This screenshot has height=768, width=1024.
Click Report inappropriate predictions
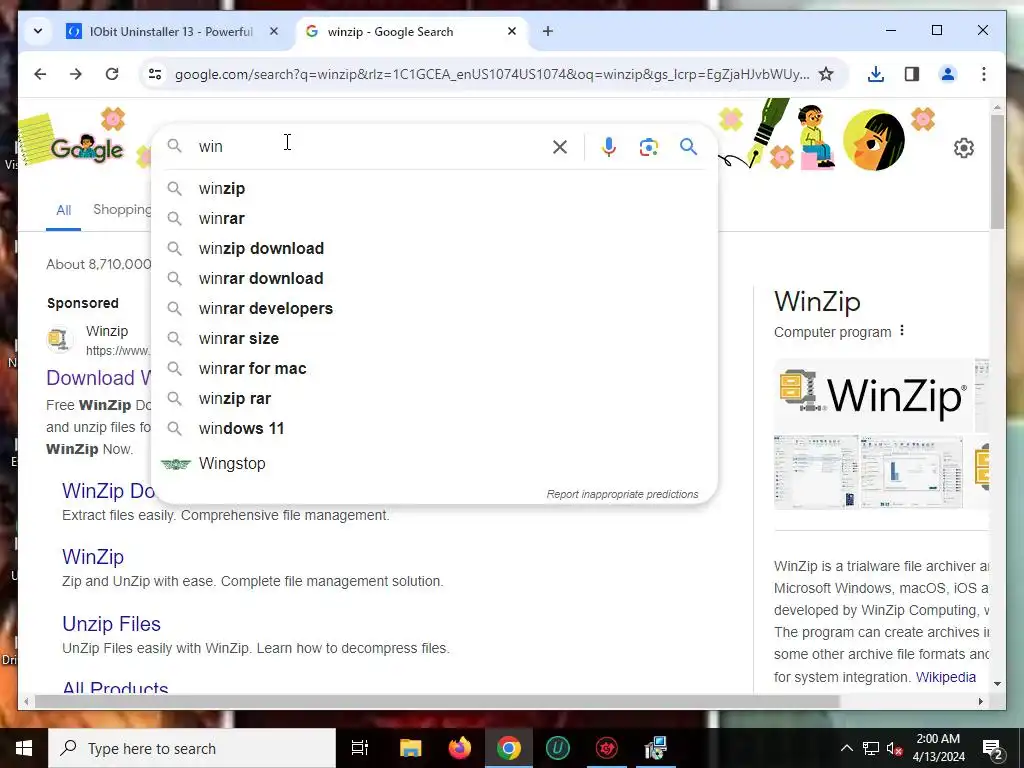click(622, 494)
